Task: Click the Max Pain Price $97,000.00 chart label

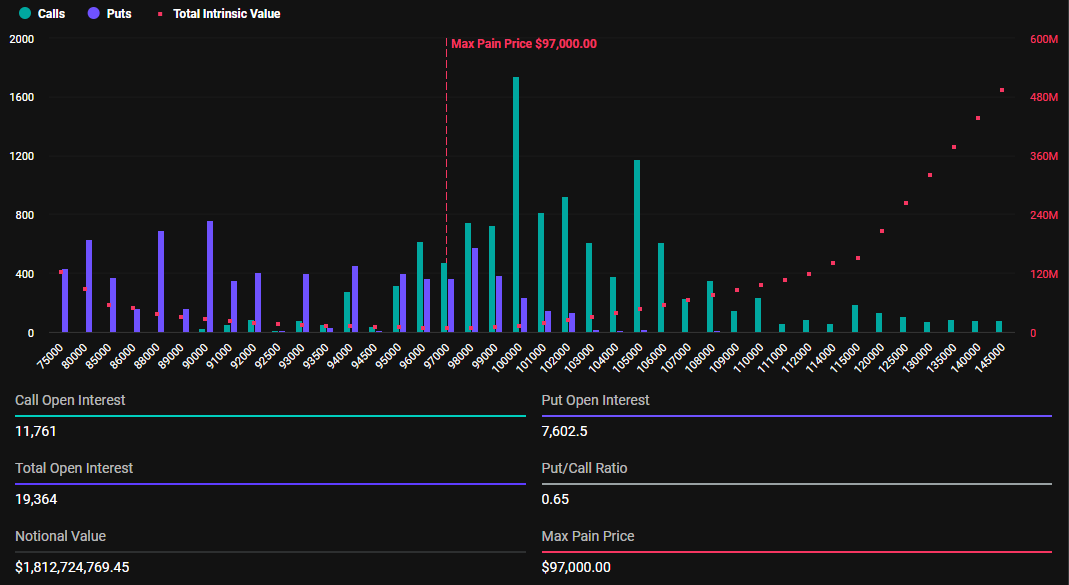Action: (523, 44)
